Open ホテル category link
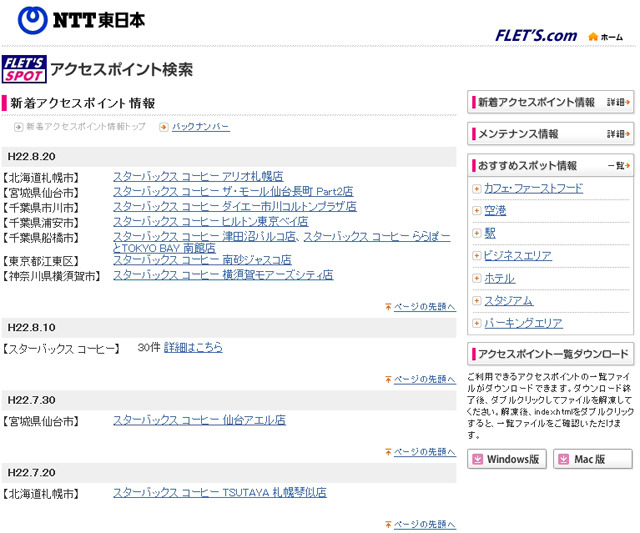 click(500, 278)
